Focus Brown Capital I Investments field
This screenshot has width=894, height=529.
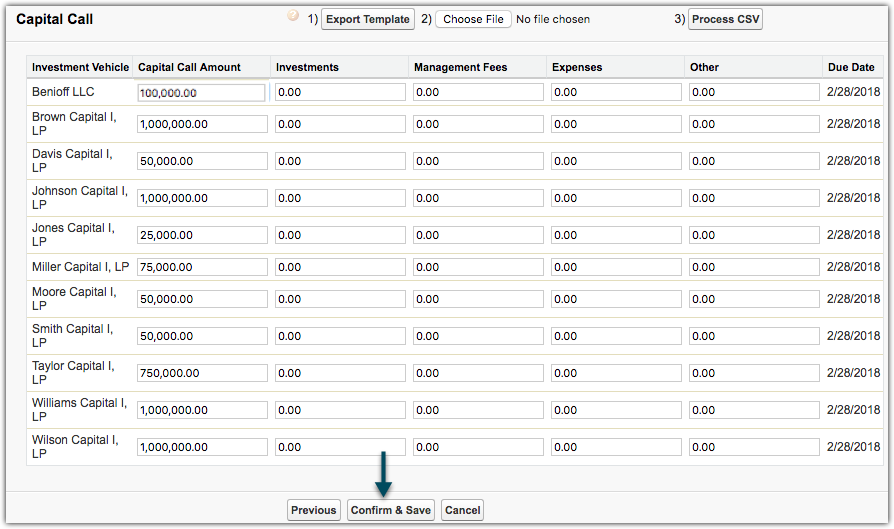point(340,124)
